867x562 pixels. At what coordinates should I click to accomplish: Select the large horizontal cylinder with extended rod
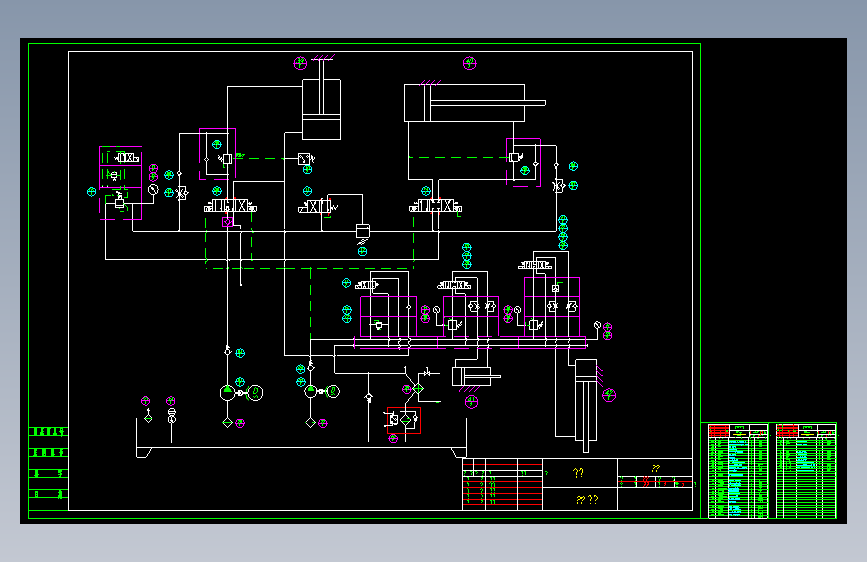pos(474,103)
